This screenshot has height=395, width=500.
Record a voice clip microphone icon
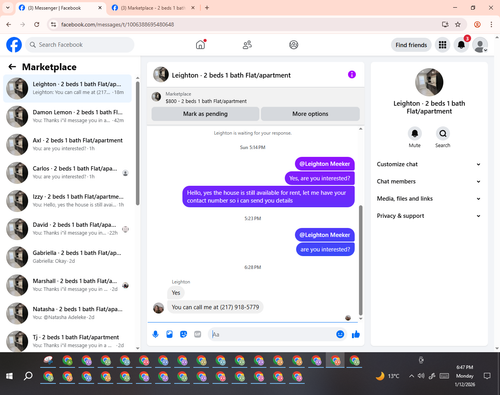tap(155, 334)
